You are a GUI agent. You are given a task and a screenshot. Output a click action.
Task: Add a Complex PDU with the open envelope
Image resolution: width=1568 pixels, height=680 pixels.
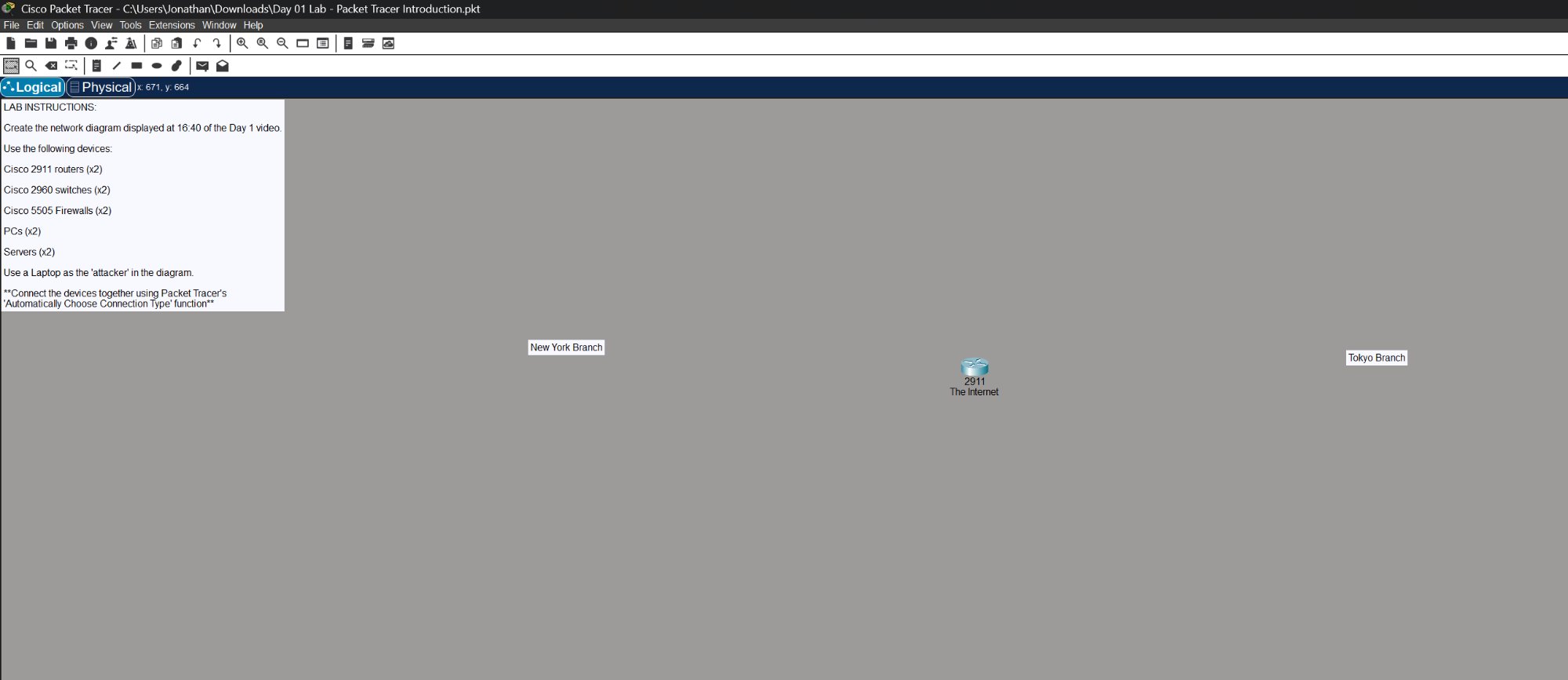pos(223,66)
